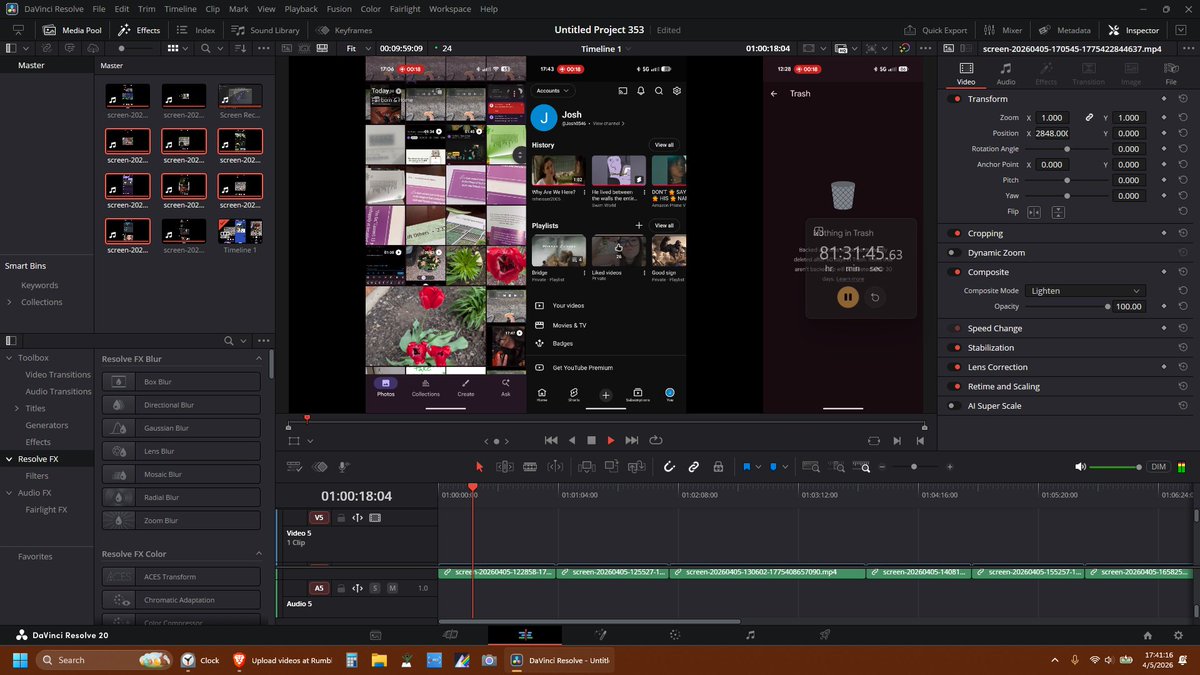Mute audio track A5
The width and height of the screenshot is (1200, 675).
point(392,588)
